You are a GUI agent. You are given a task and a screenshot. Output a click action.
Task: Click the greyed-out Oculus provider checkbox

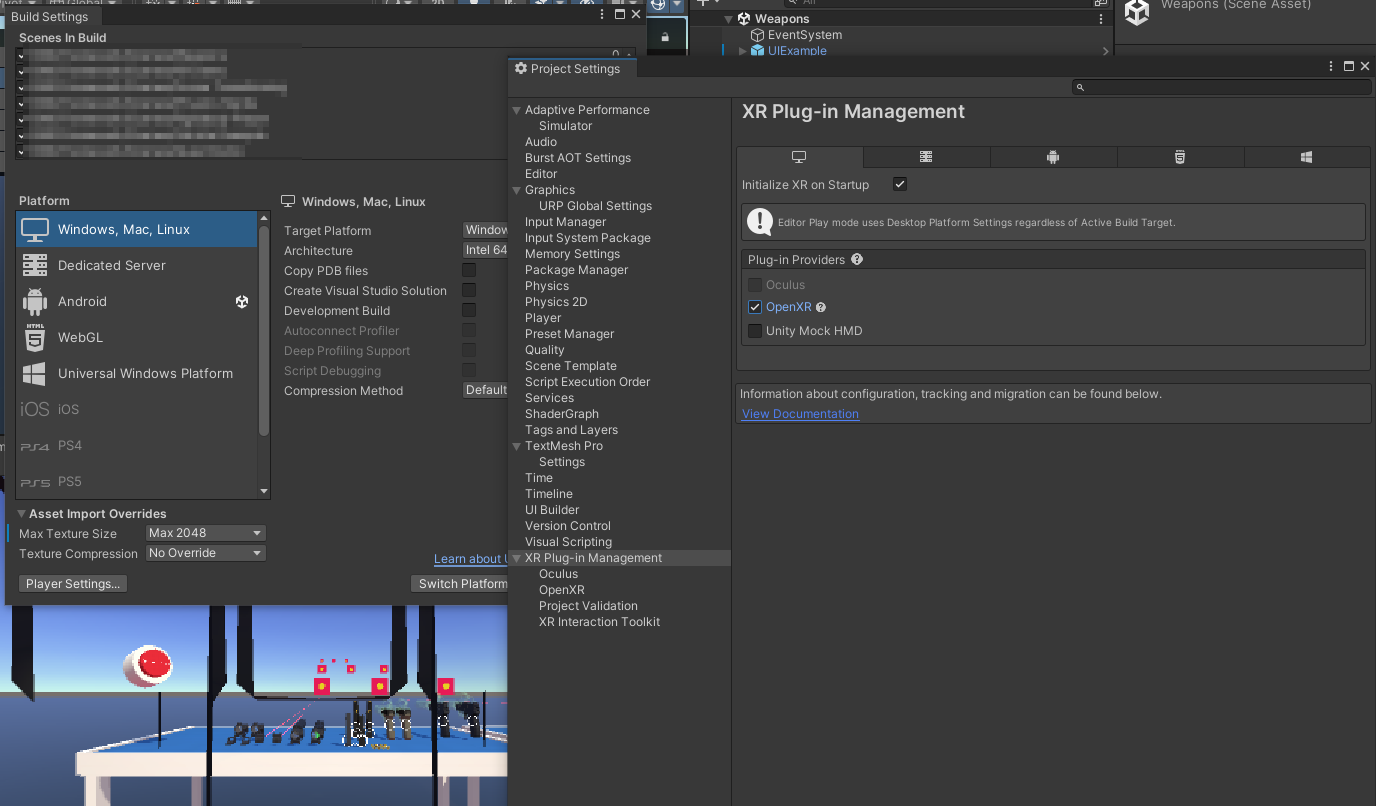pyautogui.click(x=755, y=285)
